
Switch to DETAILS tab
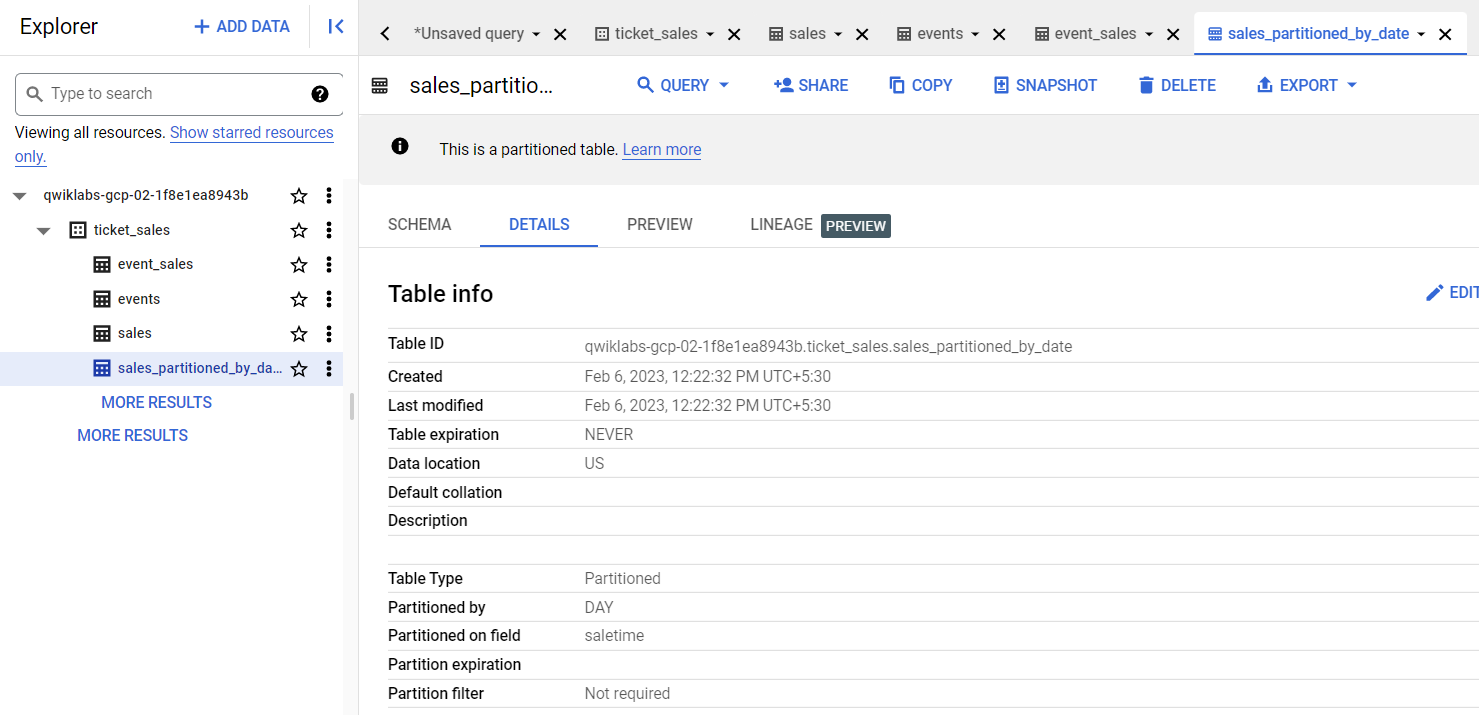pos(539,224)
